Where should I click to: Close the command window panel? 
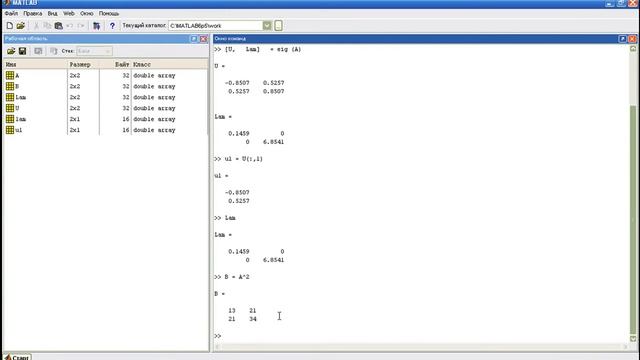632,39
